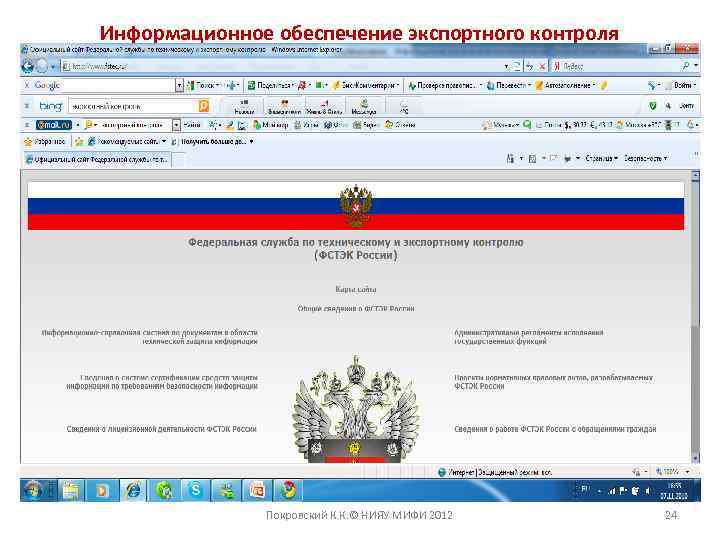Image resolution: width=720 pixels, height=540 pixels.
Task: Click the Google toolbar wrench settings icon
Action: (x=652, y=85)
